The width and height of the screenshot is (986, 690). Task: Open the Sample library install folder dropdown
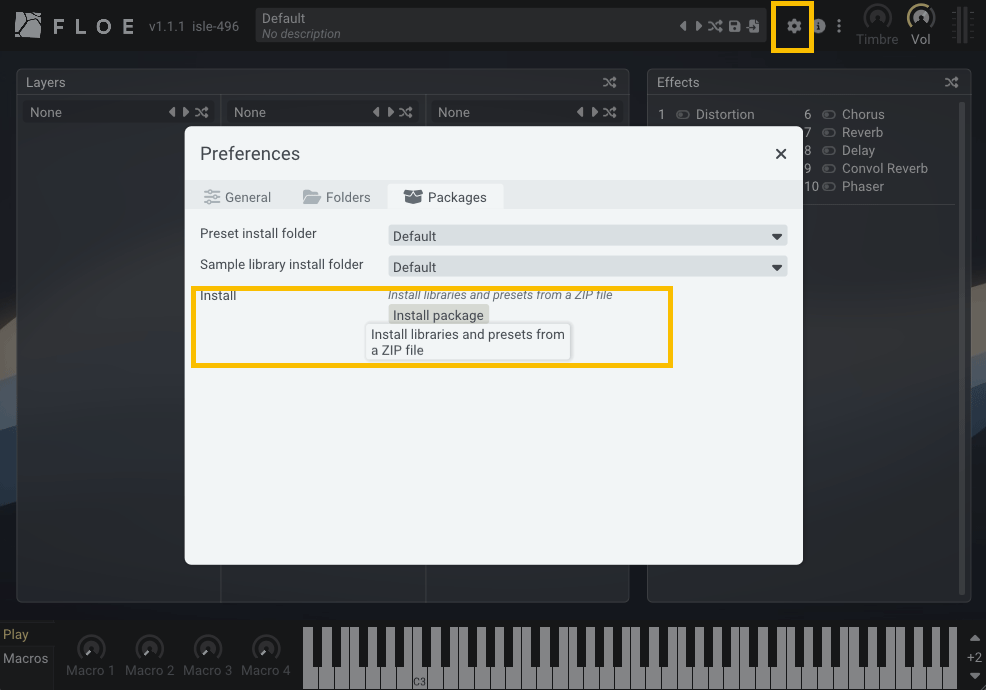[587, 267]
